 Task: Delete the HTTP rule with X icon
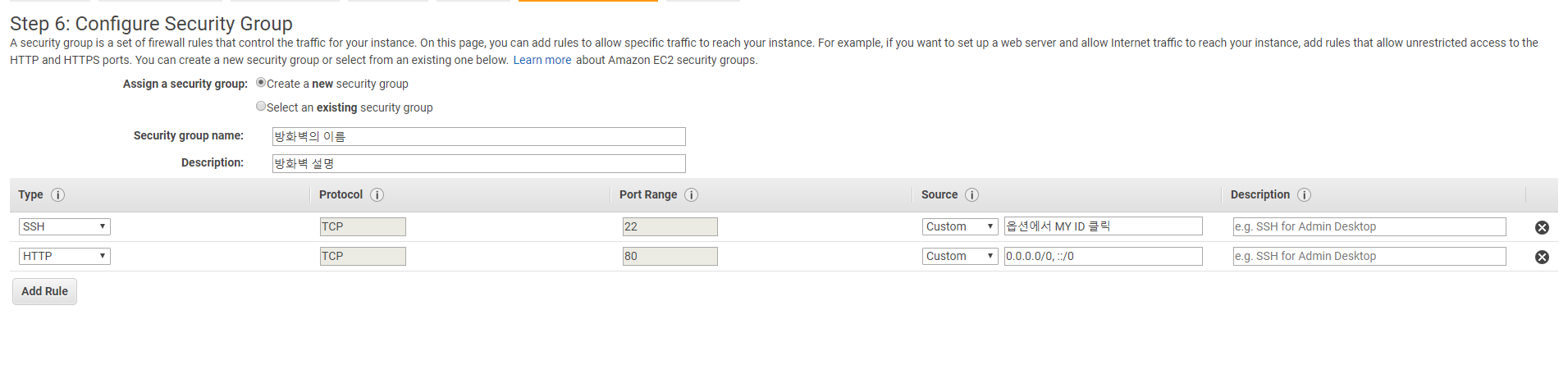[1542, 258]
